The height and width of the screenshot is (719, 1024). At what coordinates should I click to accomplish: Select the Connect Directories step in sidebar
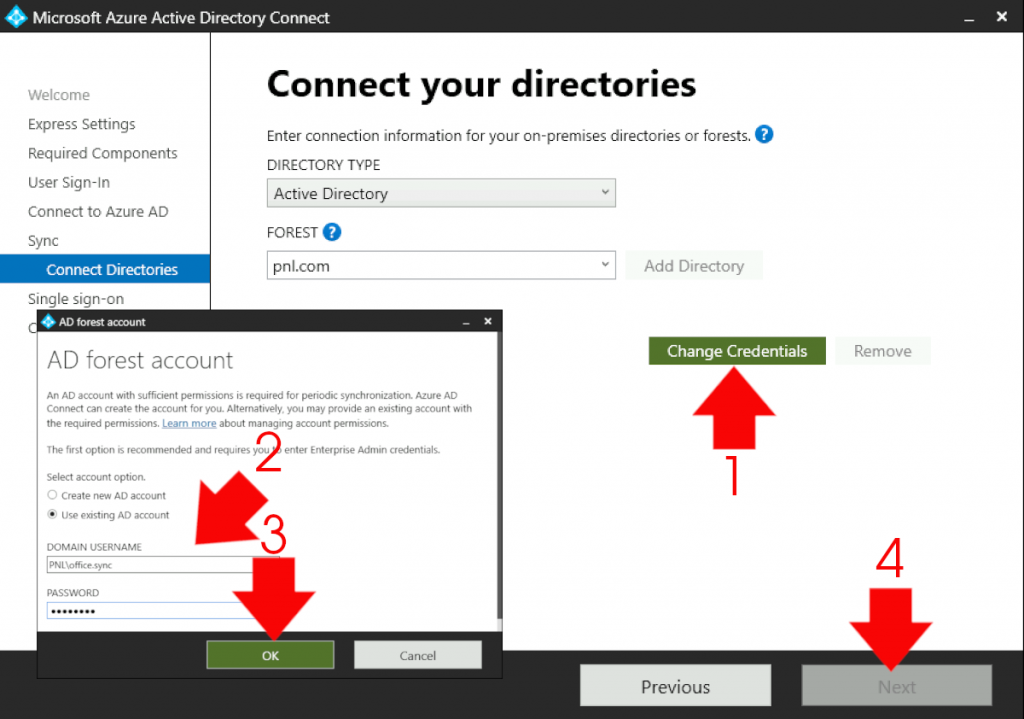pyautogui.click(x=105, y=268)
